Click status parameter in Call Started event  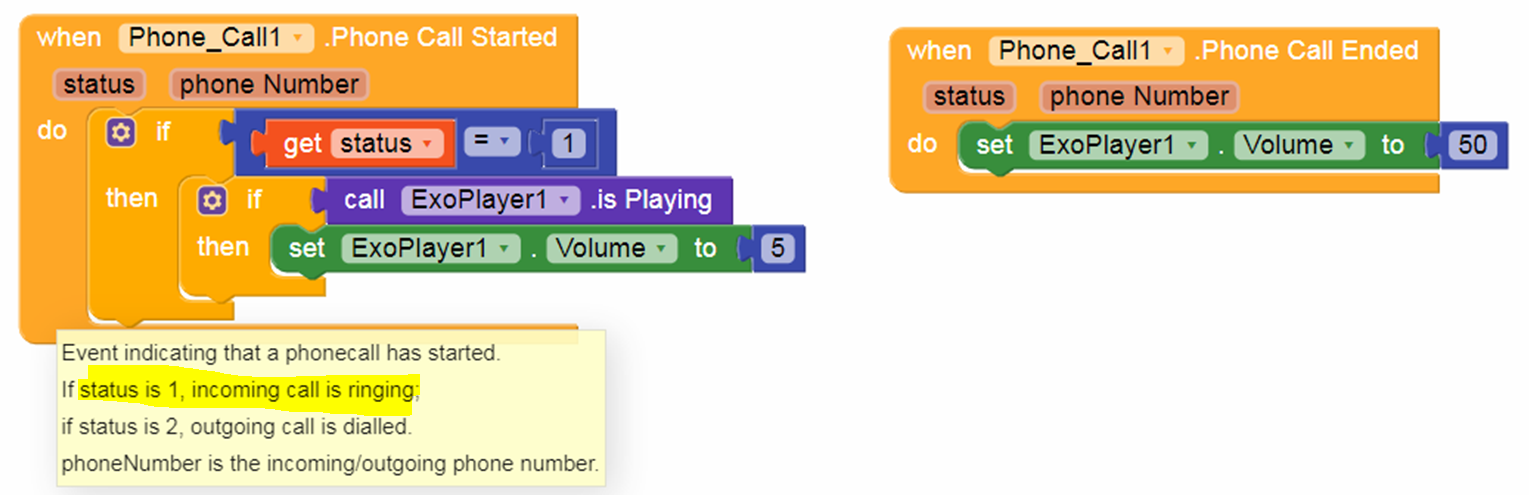(98, 85)
